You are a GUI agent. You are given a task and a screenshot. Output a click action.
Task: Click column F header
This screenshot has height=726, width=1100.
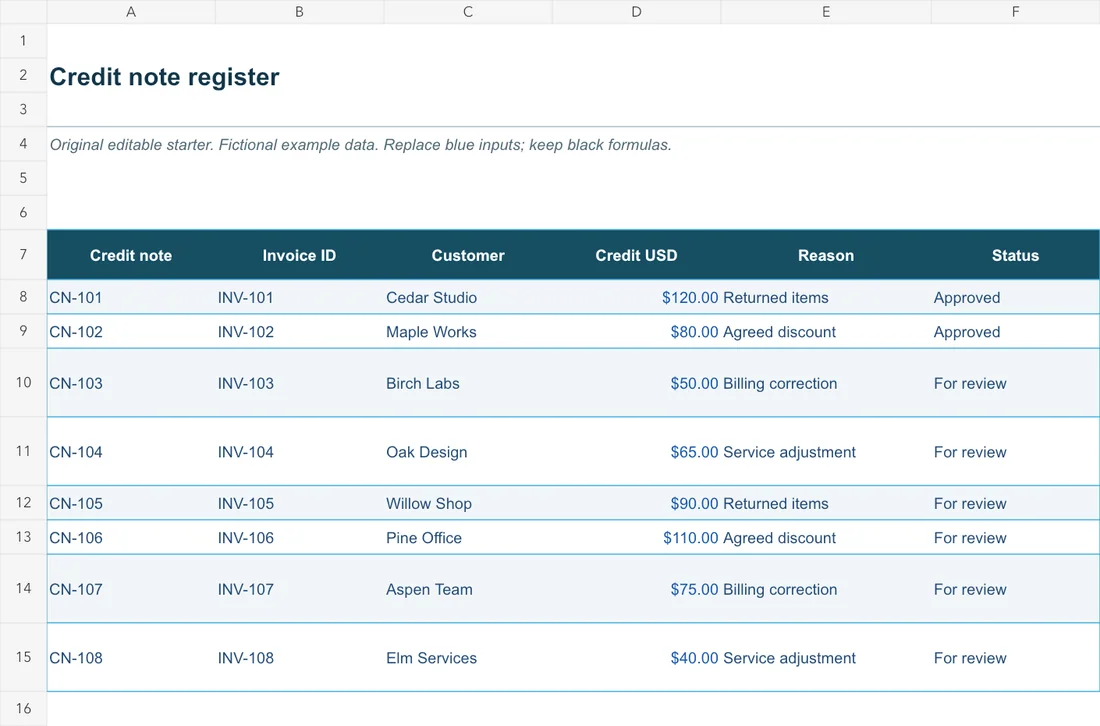(x=1015, y=12)
